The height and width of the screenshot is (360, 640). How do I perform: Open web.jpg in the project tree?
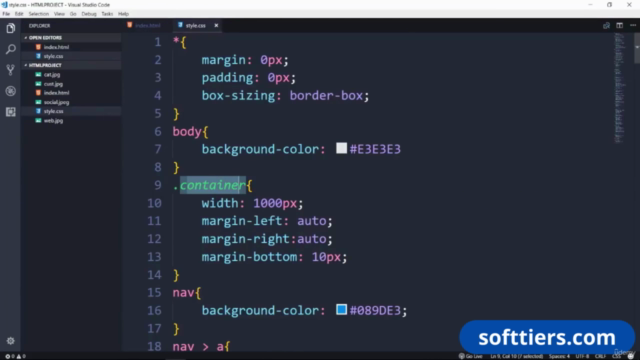point(71,120)
